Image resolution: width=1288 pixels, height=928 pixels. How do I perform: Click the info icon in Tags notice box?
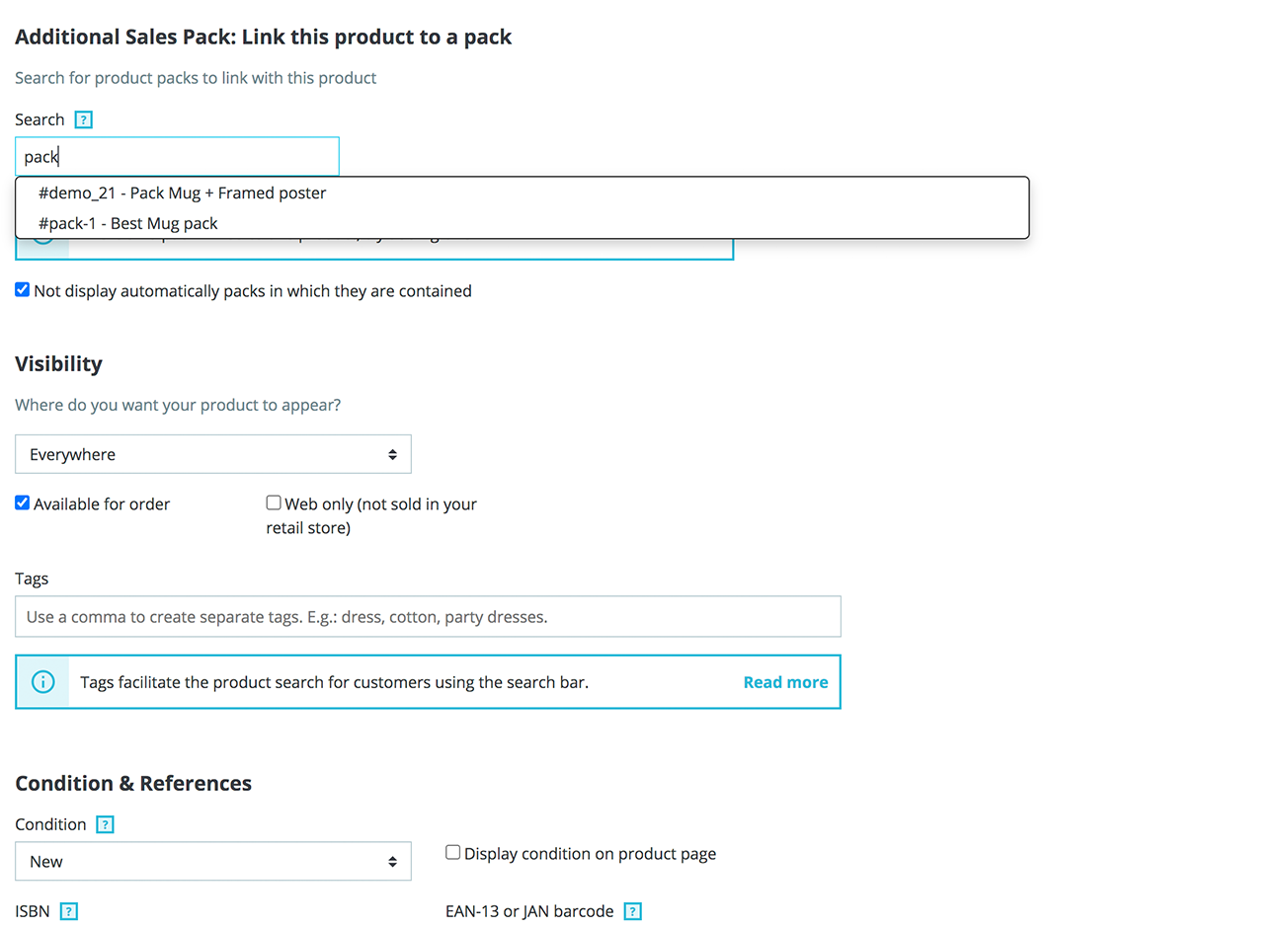(x=43, y=682)
